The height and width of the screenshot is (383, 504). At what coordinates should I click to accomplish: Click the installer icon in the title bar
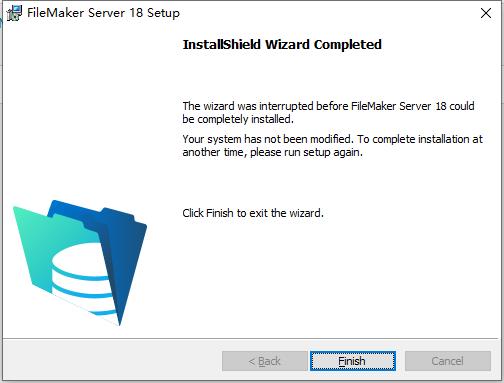(x=14, y=13)
